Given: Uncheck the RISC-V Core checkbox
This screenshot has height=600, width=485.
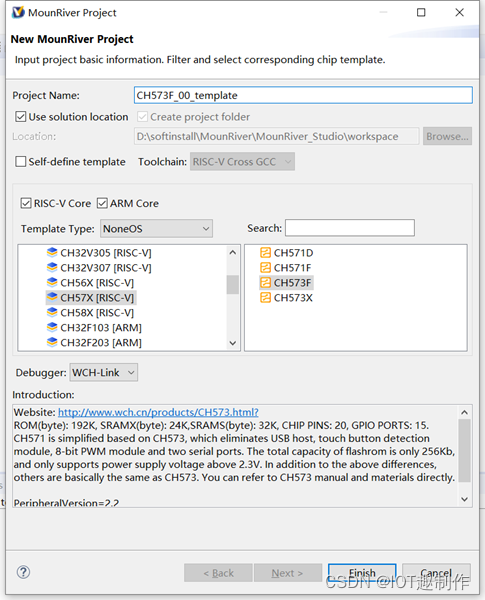Looking at the screenshot, I should [26, 203].
